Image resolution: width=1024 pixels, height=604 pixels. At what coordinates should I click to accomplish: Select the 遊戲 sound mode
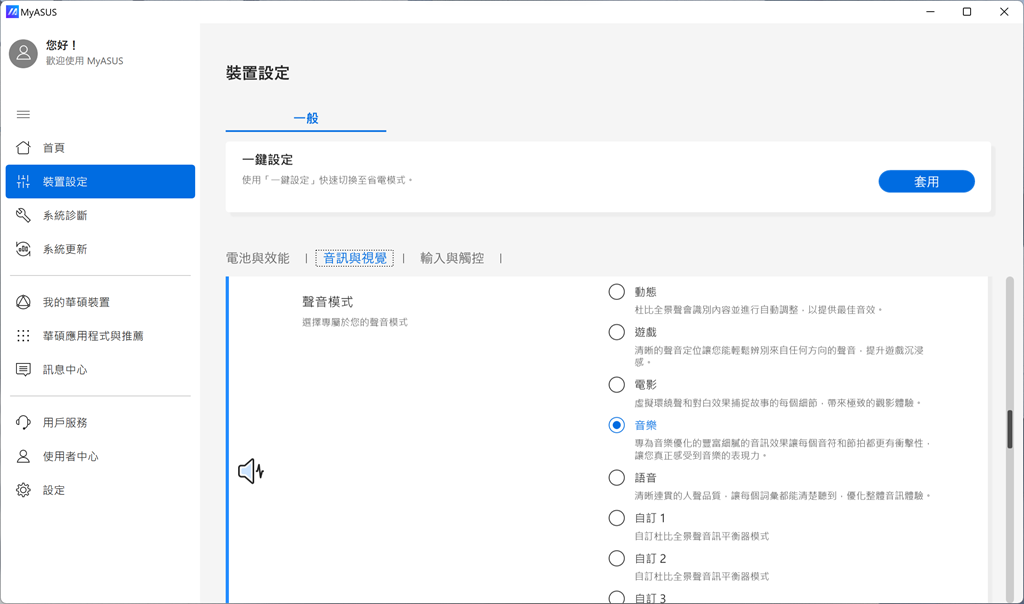point(617,332)
